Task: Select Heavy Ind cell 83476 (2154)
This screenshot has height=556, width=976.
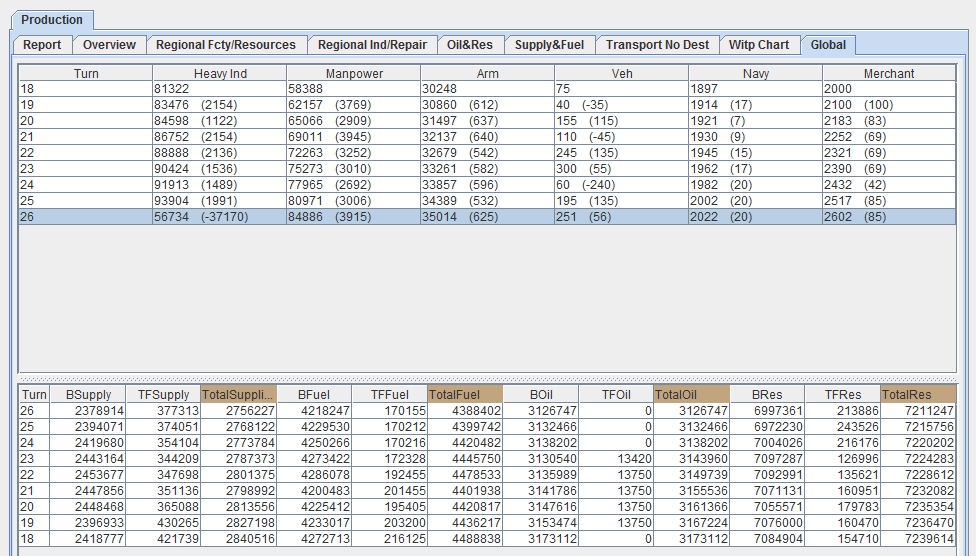Action: (220, 105)
